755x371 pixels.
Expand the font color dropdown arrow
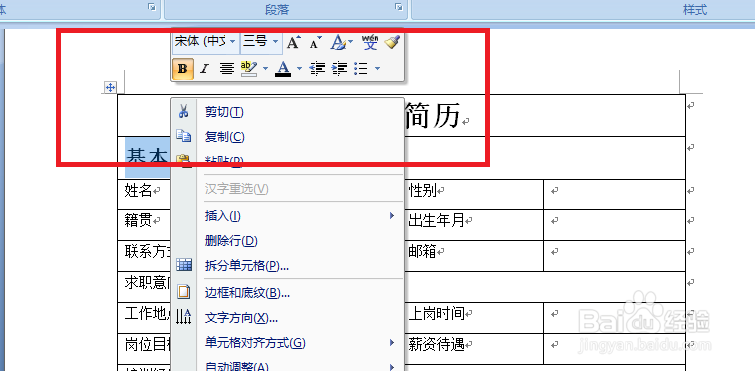pyautogui.click(x=299, y=69)
